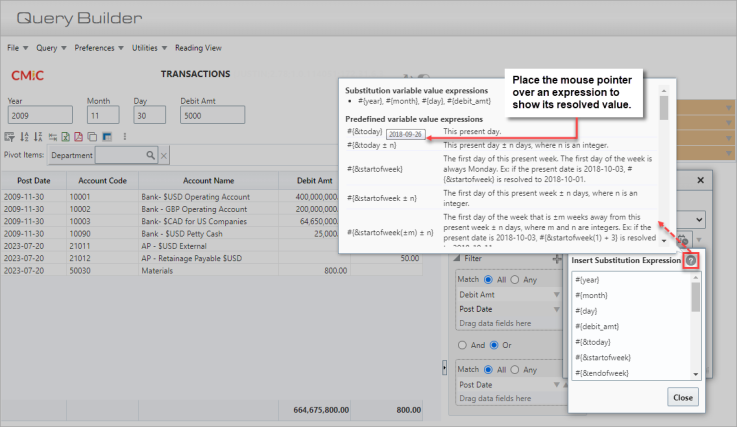Insert the #{&today} list expression
This screenshot has height=427, width=737.
click(x=593, y=342)
